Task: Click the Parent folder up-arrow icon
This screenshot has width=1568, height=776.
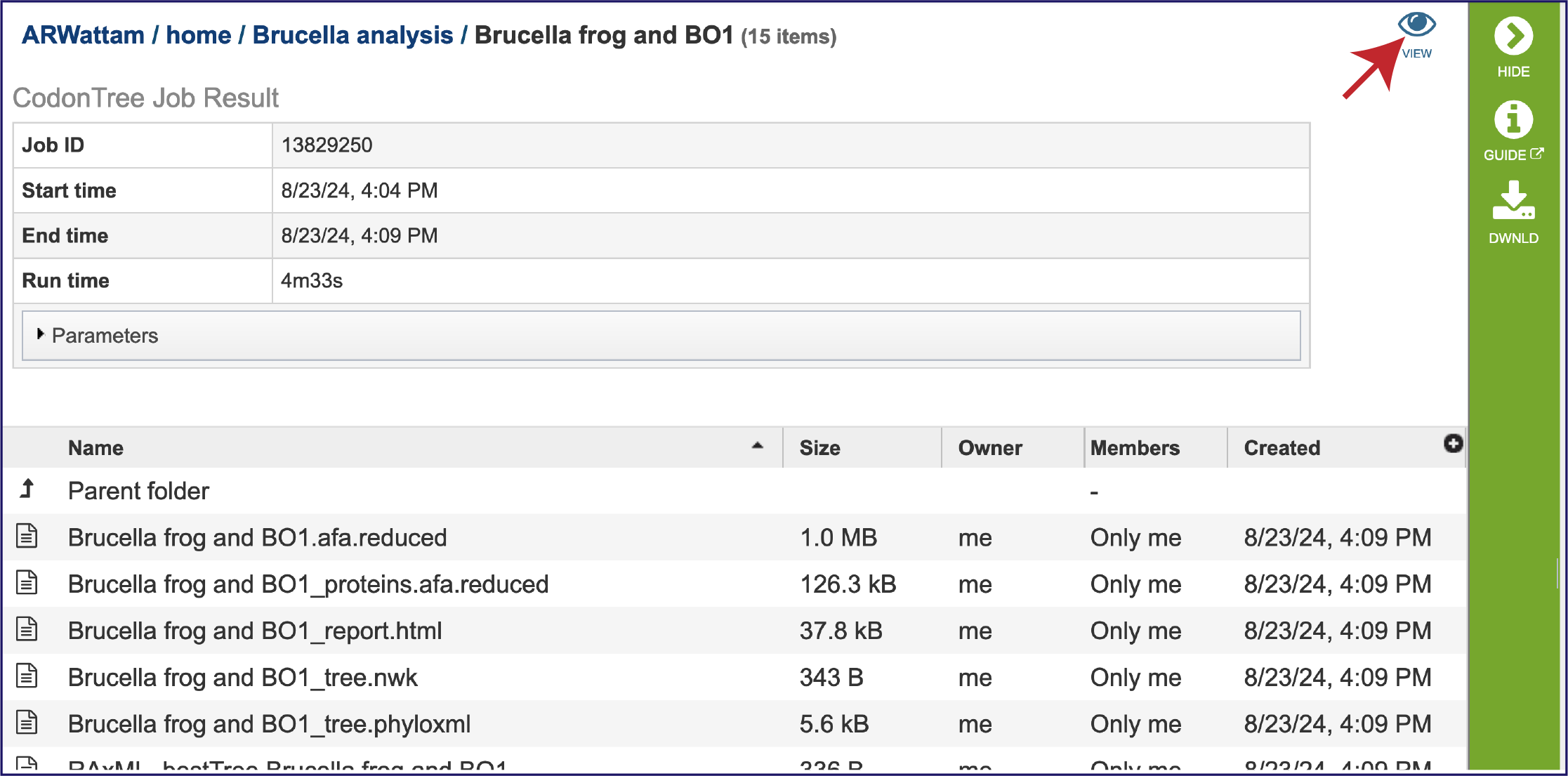Action: (x=27, y=489)
